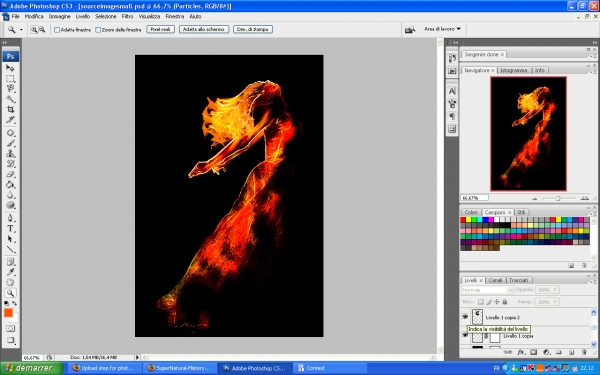Open Character panel icon in the dock
Screen dimensions: 600x375
point(452,91)
